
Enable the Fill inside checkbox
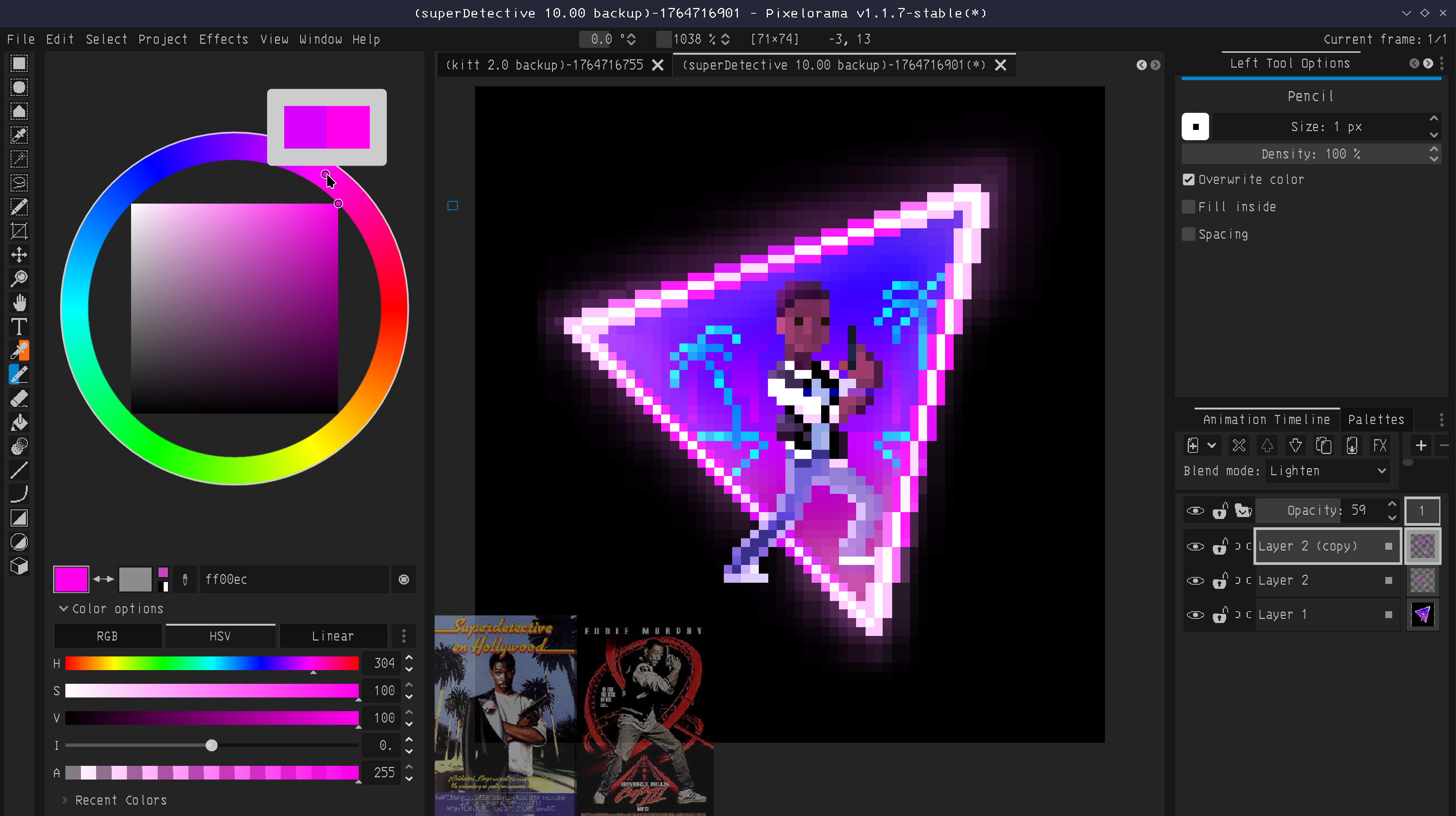coord(1189,207)
